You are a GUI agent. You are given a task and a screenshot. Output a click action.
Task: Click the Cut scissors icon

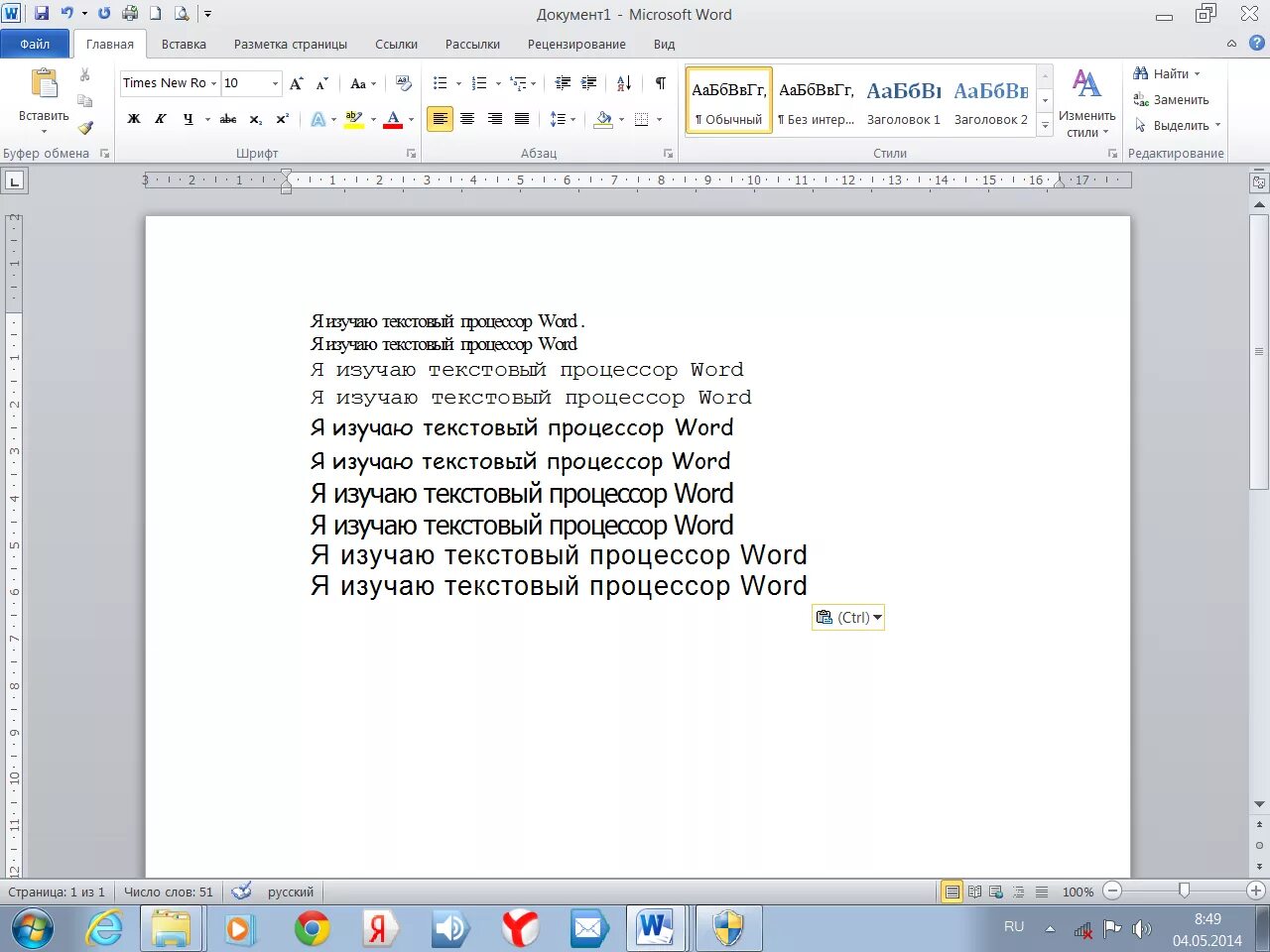85,75
